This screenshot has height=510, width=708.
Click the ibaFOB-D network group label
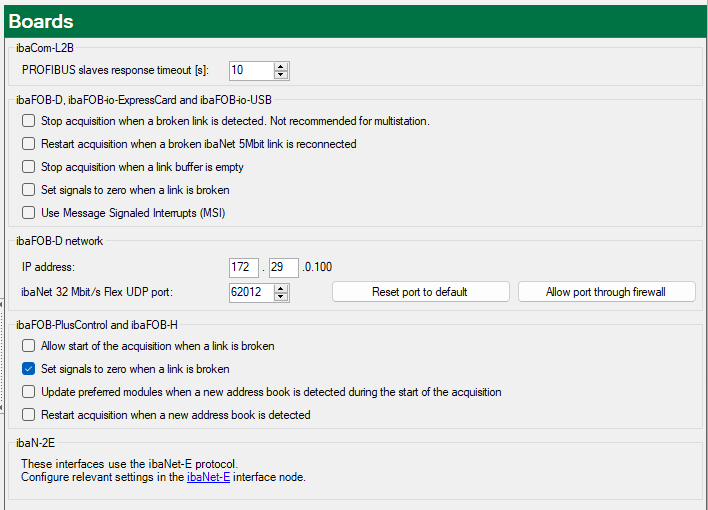(x=60, y=241)
